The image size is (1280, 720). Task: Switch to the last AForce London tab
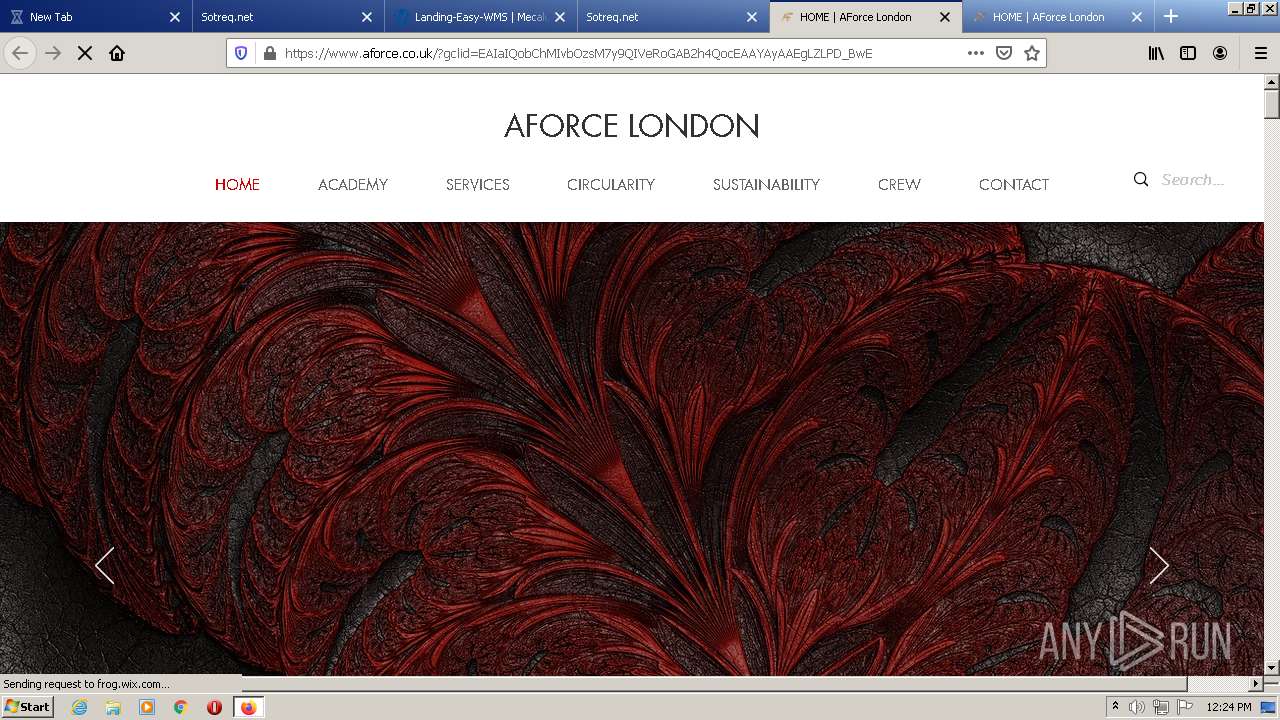(1057, 17)
